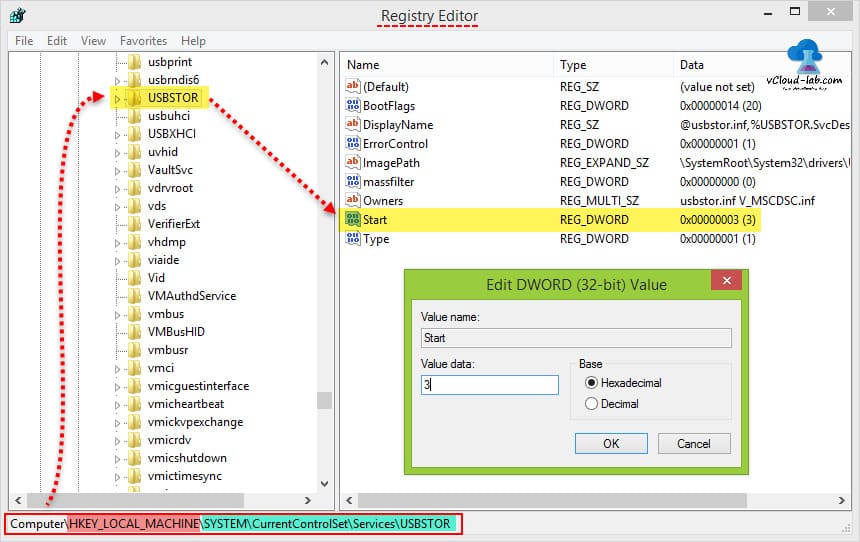This screenshot has width=860, height=542.
Task: Click the values pane horizontal scrollbar thumb
Action: [x=552, y=500]
